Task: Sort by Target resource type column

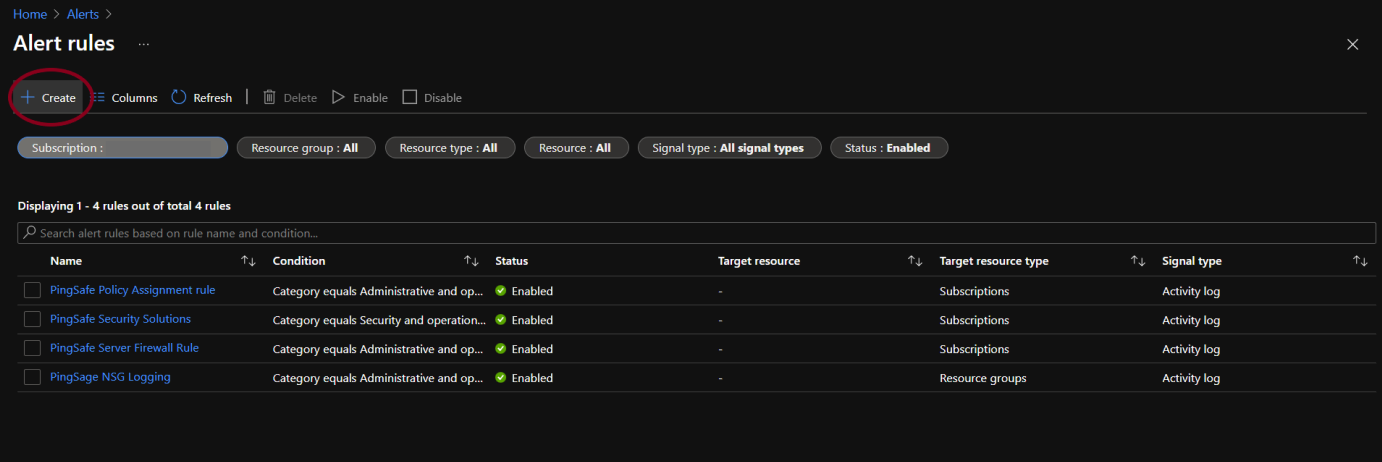Action: click(1137, 261)
